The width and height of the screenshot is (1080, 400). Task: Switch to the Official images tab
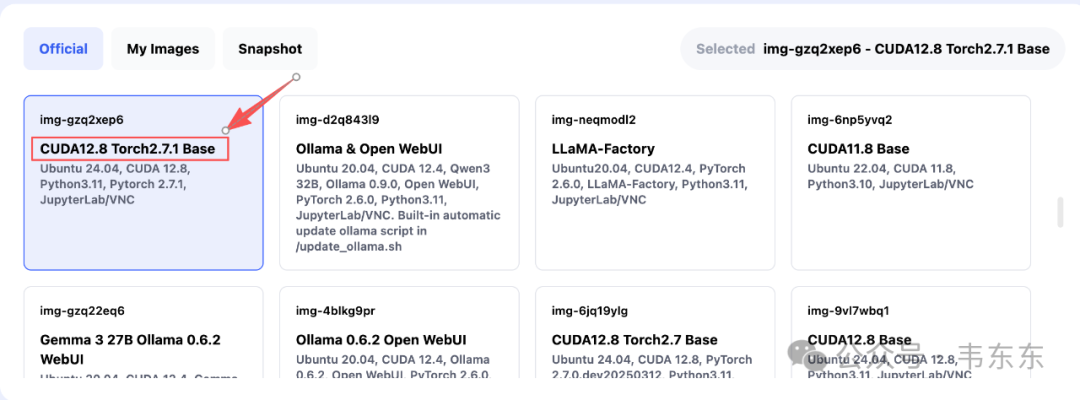(63, 49)
